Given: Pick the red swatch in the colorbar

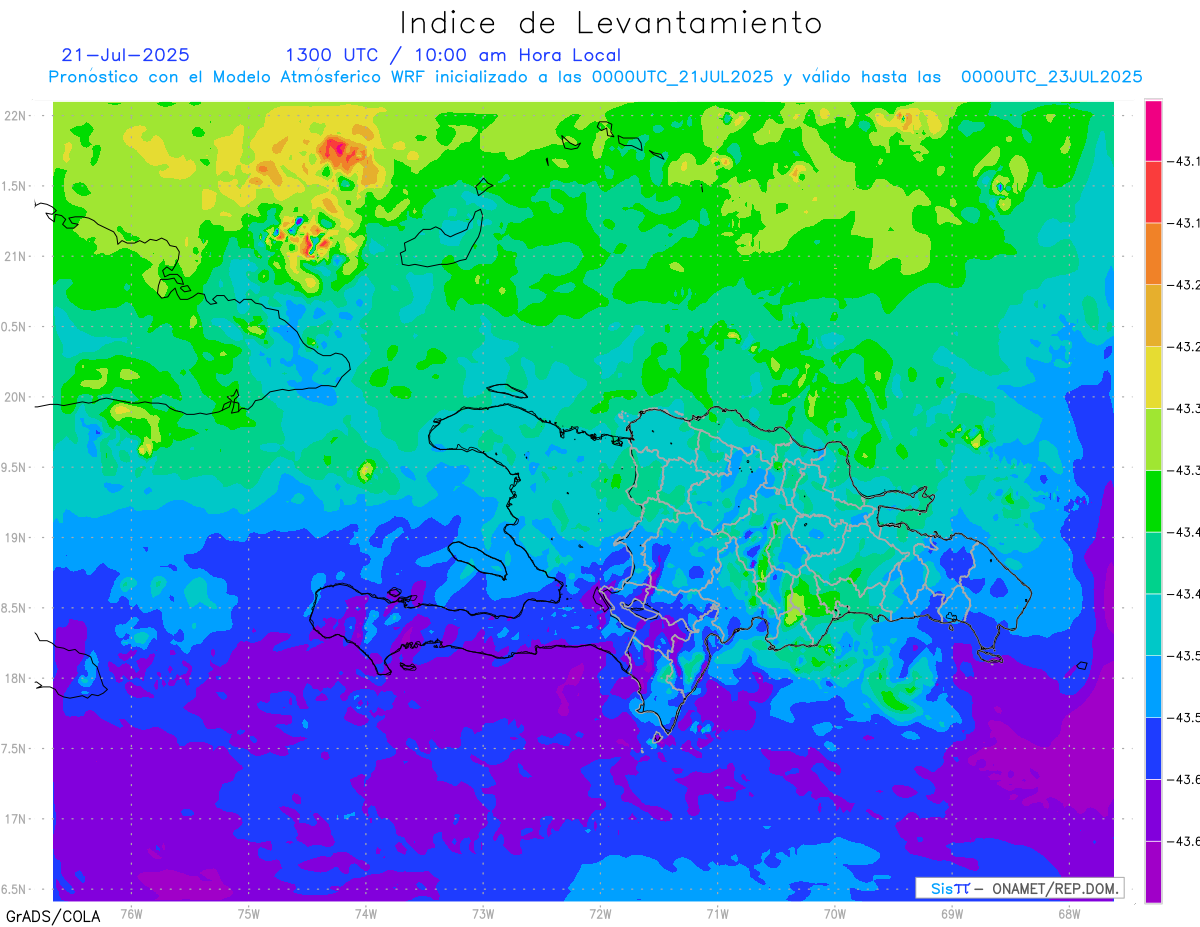Looking at the screenshot, I should click(x=1153, y=192).
